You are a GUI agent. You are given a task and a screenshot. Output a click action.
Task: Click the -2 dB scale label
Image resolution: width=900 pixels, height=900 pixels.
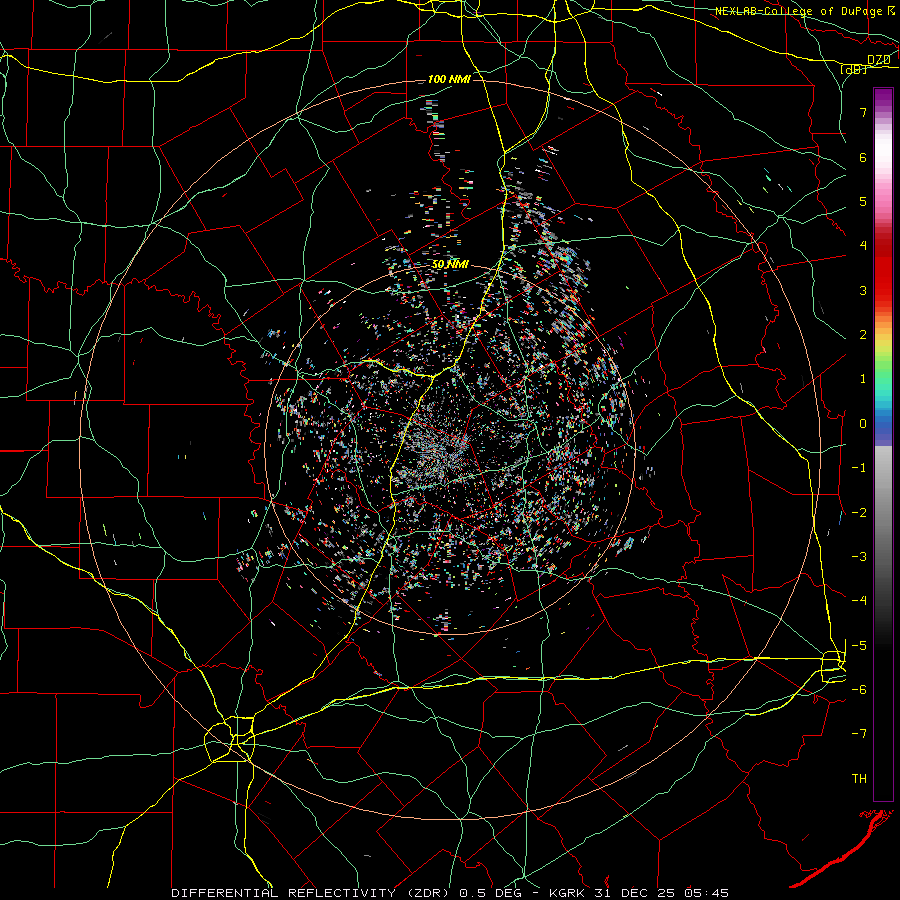pyautogui.click(x=859, y=513)
